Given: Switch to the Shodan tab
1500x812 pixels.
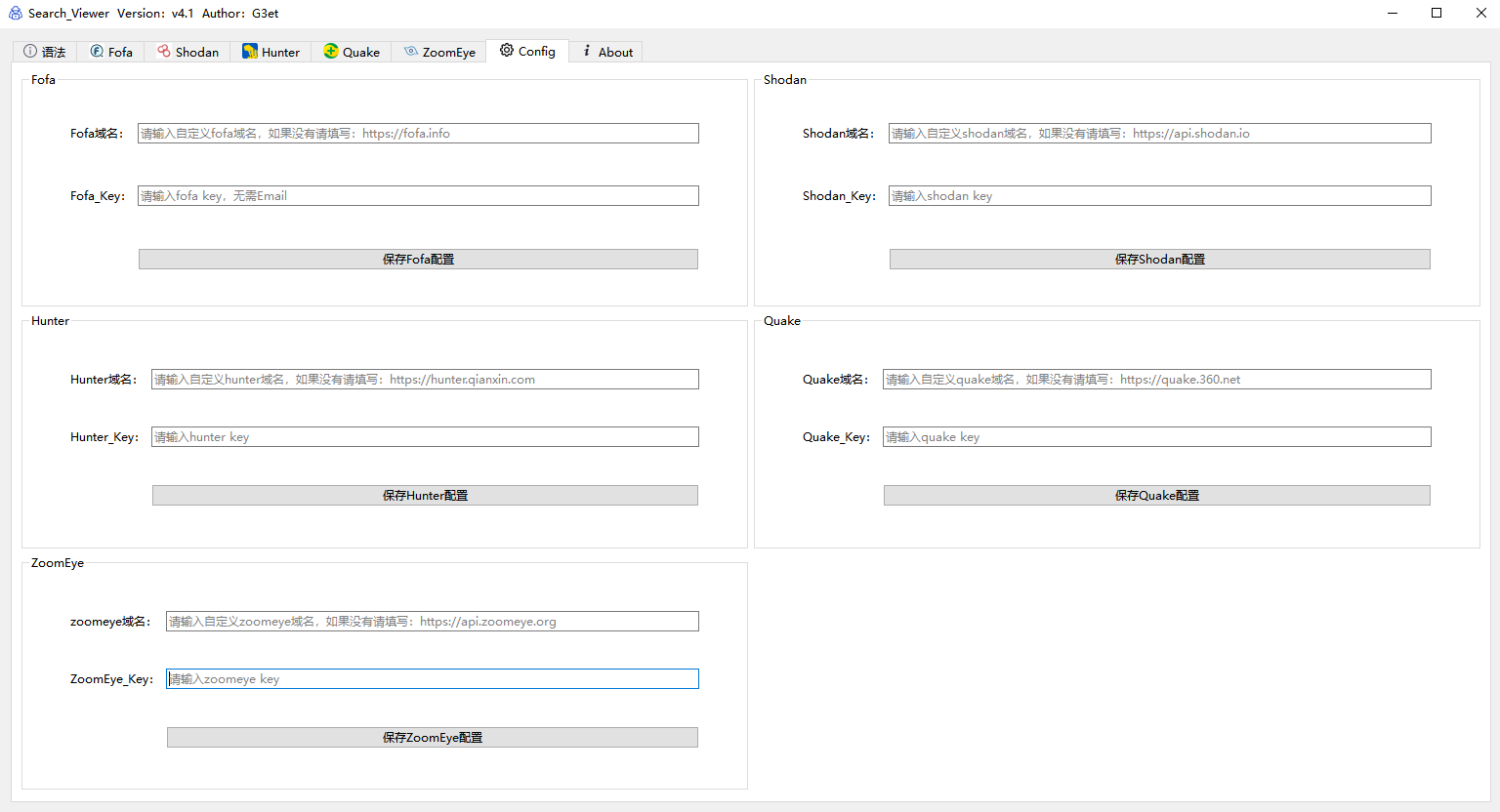Looking at the screenshot, I should [187, 52].
